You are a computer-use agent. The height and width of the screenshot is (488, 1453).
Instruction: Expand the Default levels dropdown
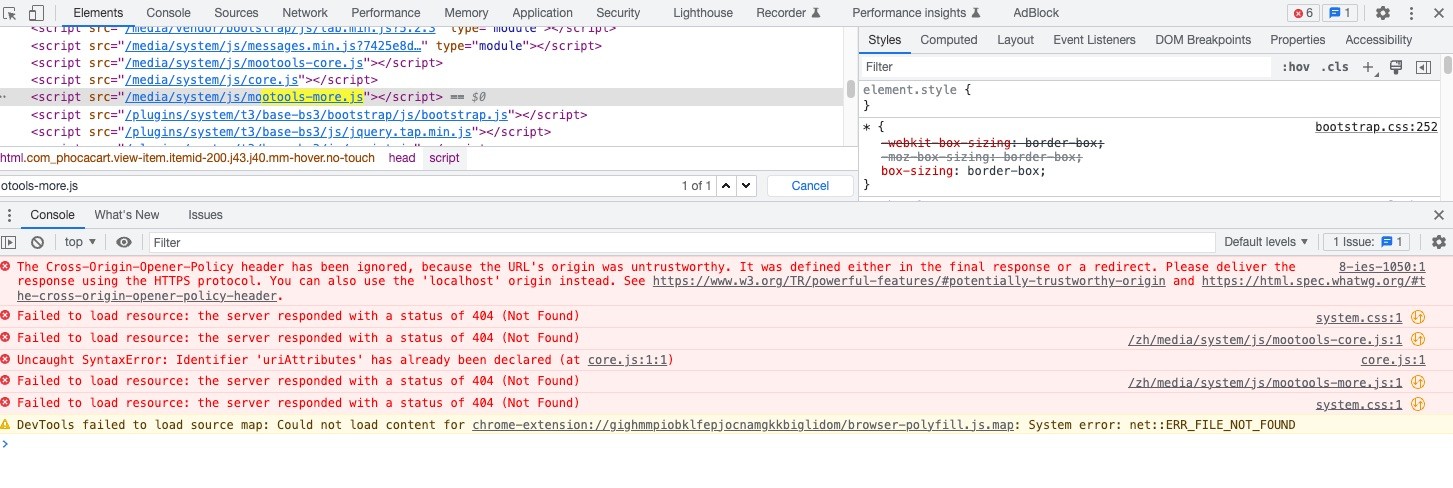click(1266, 242)
